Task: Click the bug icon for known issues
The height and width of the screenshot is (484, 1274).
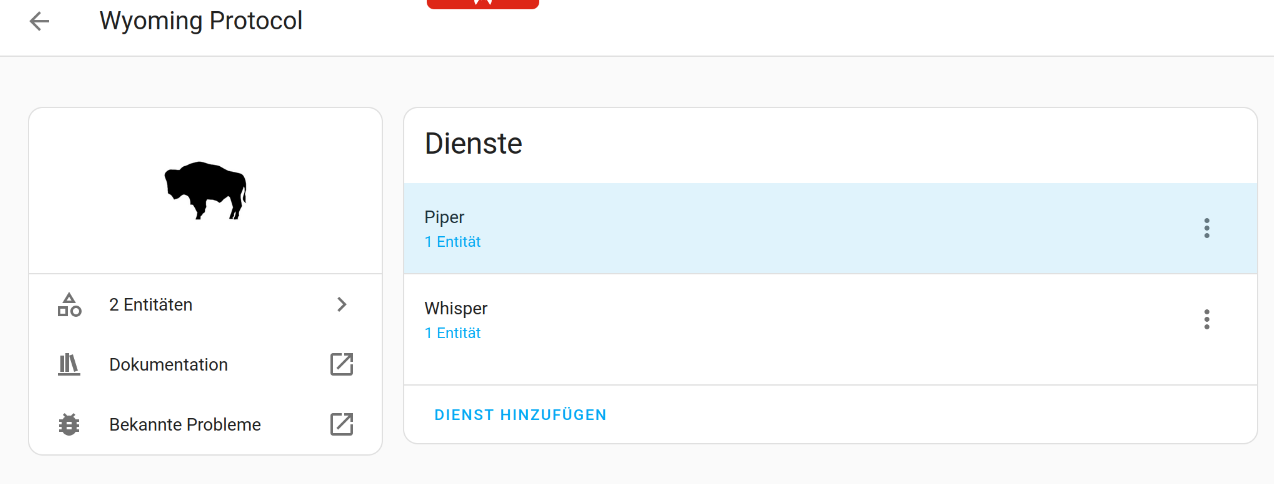Action: (69, 425)
